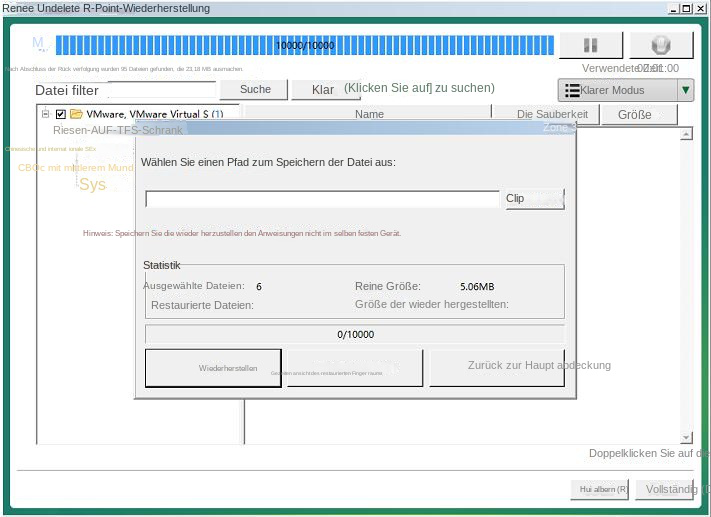711x517 pixels.
Task: Click Zurück zur Haupt abdeckung button
Action: (497, 367)
